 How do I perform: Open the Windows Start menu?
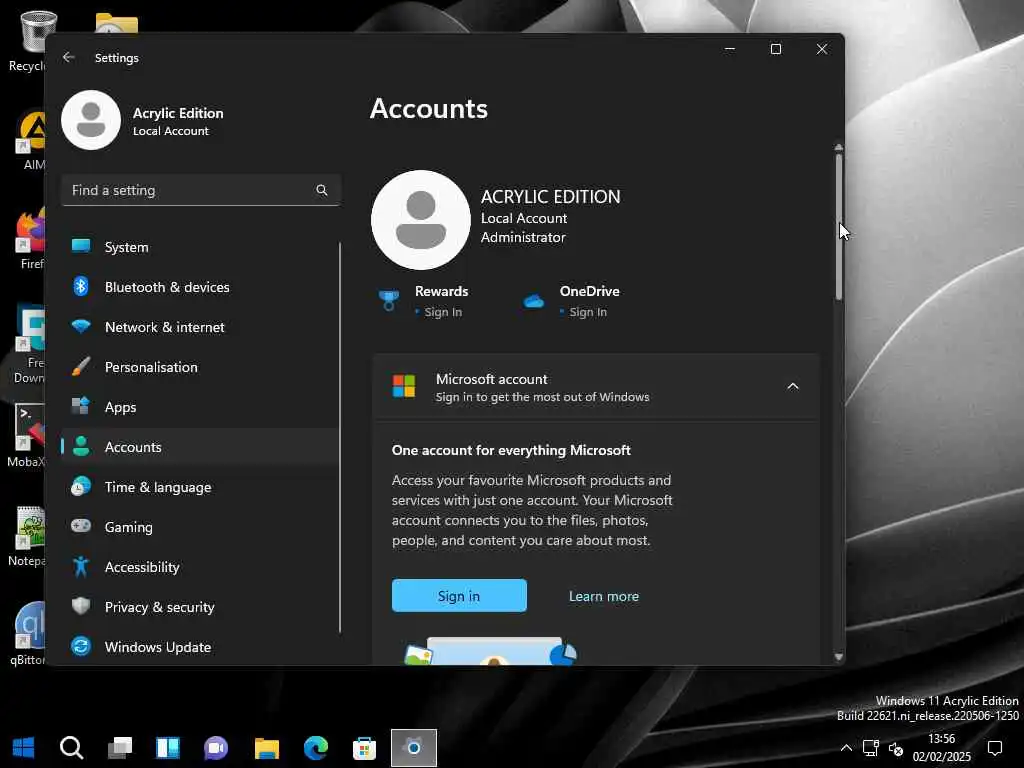tap(24, 747)
